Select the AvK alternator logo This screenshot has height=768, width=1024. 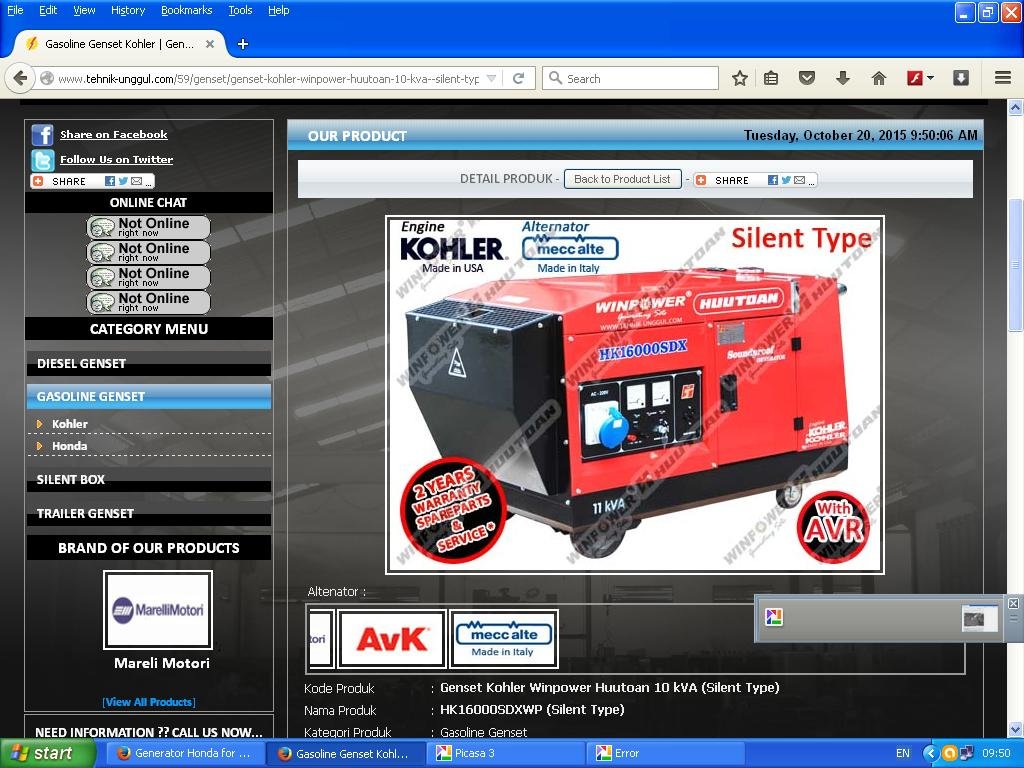[392, 639]
